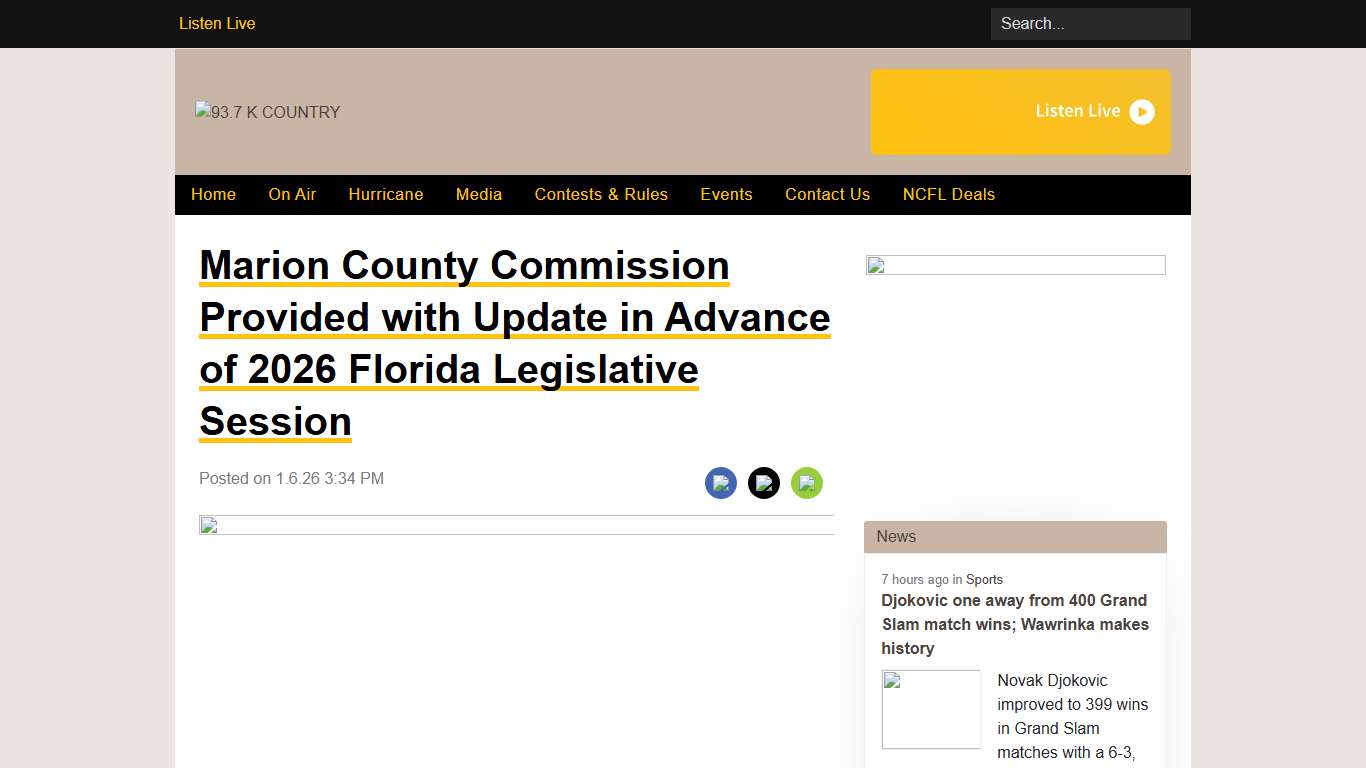Select the Hurricane menu item
This screenshot has height=768, width=1366.
coord(385,194)
